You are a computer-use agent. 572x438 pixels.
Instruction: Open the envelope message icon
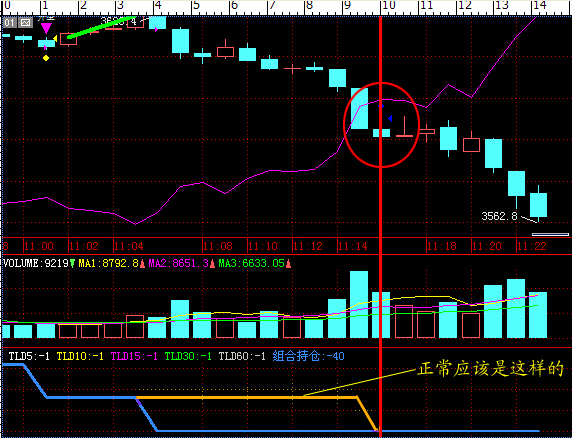coord(25,23)
